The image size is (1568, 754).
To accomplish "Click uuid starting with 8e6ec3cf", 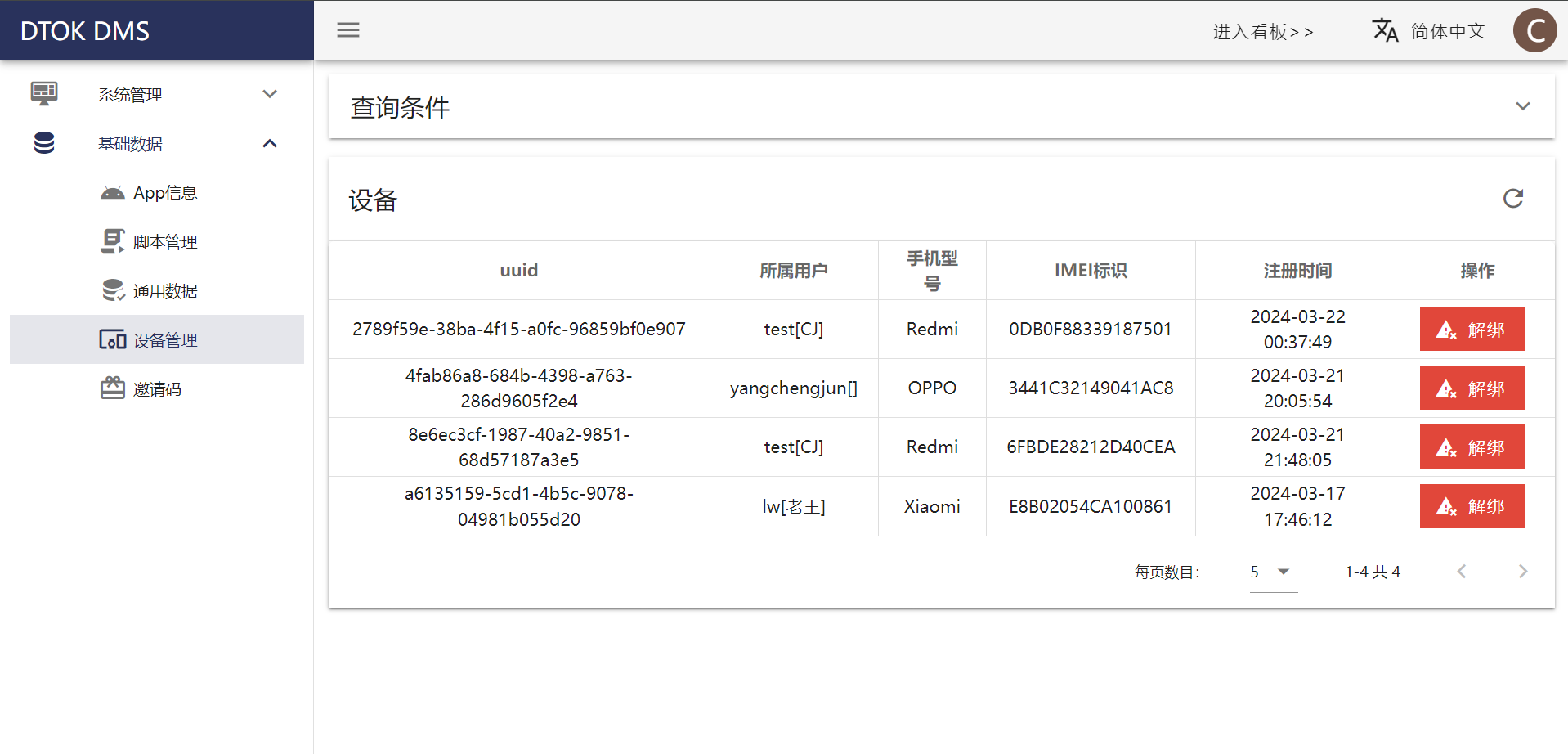I will pos(519,447).
